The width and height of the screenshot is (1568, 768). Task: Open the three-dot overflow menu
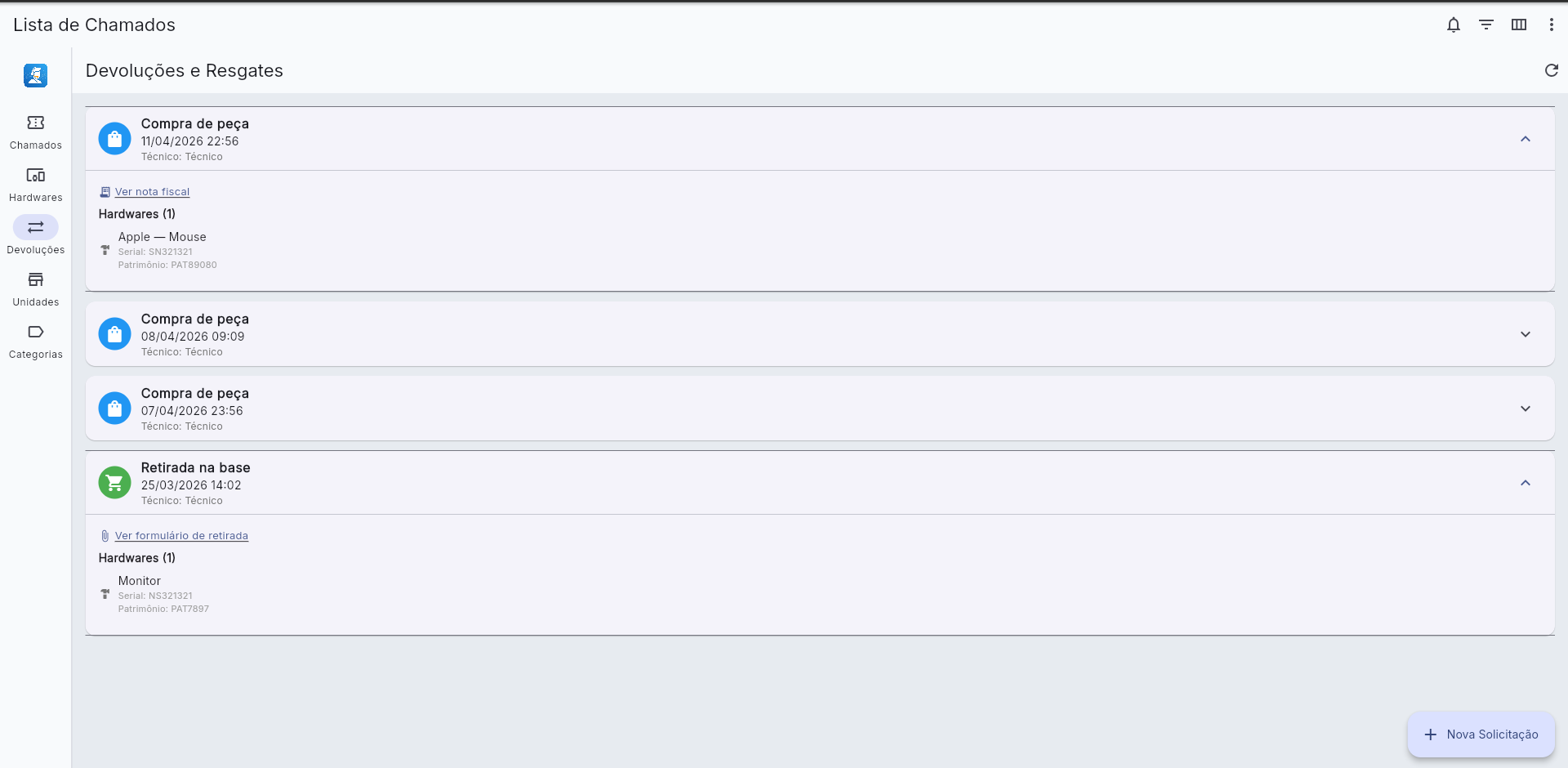point(1552,25)
